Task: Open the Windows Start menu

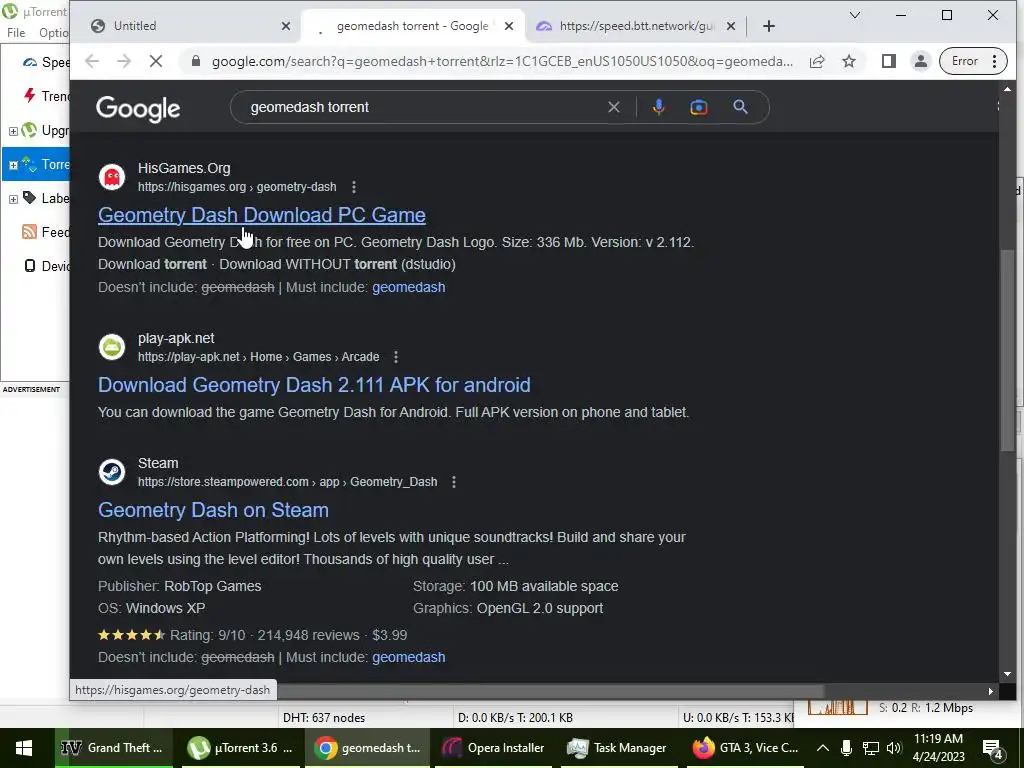Action: [24, 748]
